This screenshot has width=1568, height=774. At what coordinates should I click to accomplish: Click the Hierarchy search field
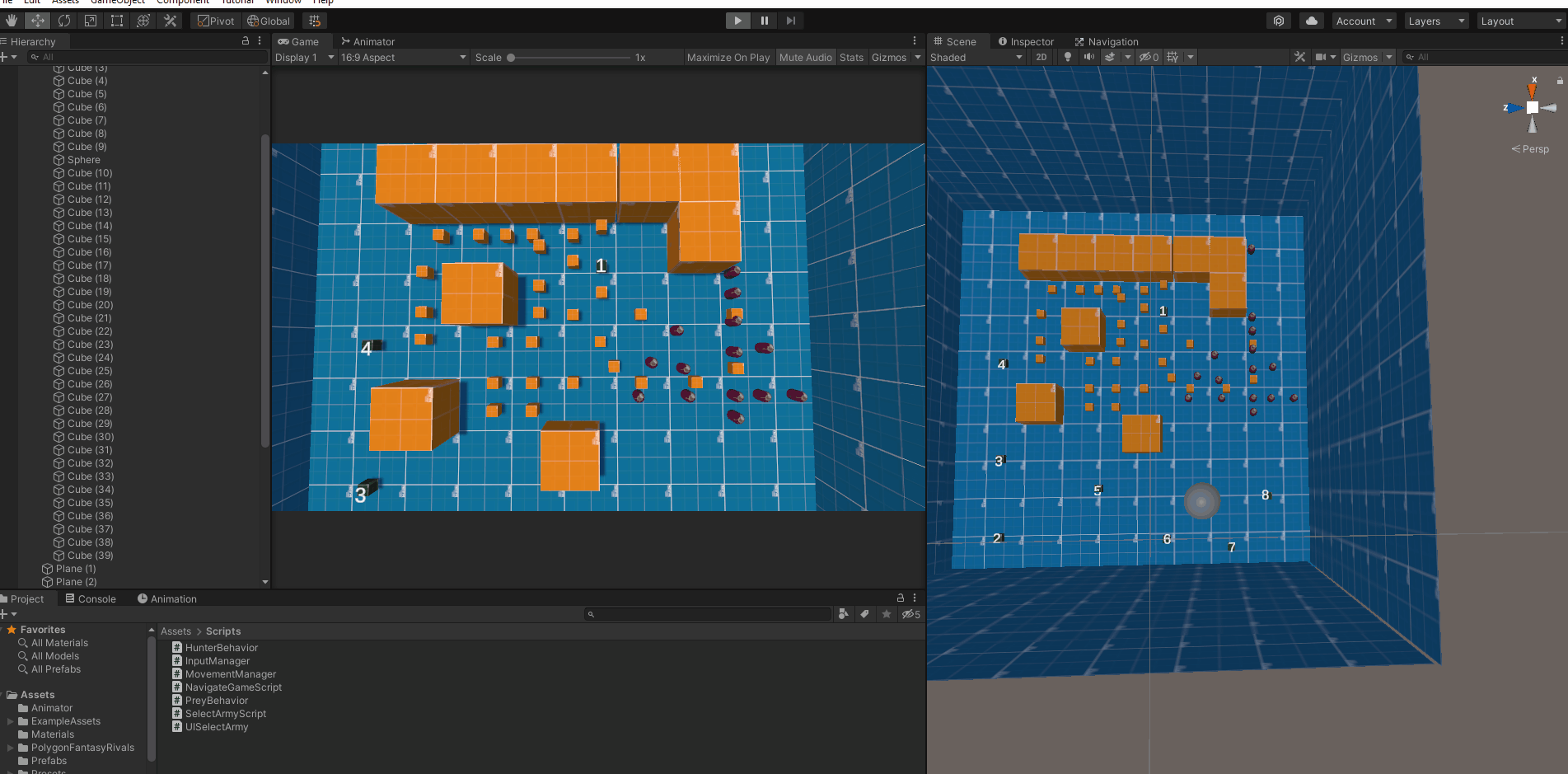pos(147,57)
